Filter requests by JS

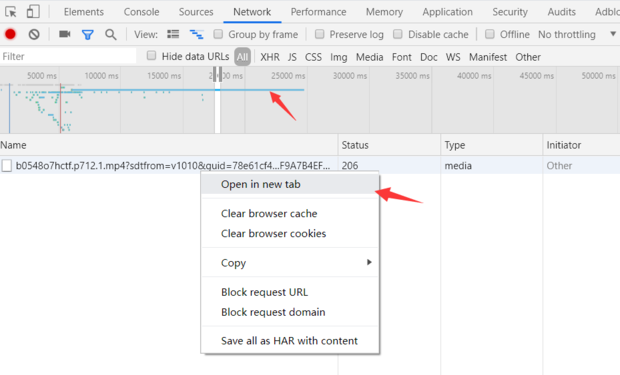click(x=292, y=57)
